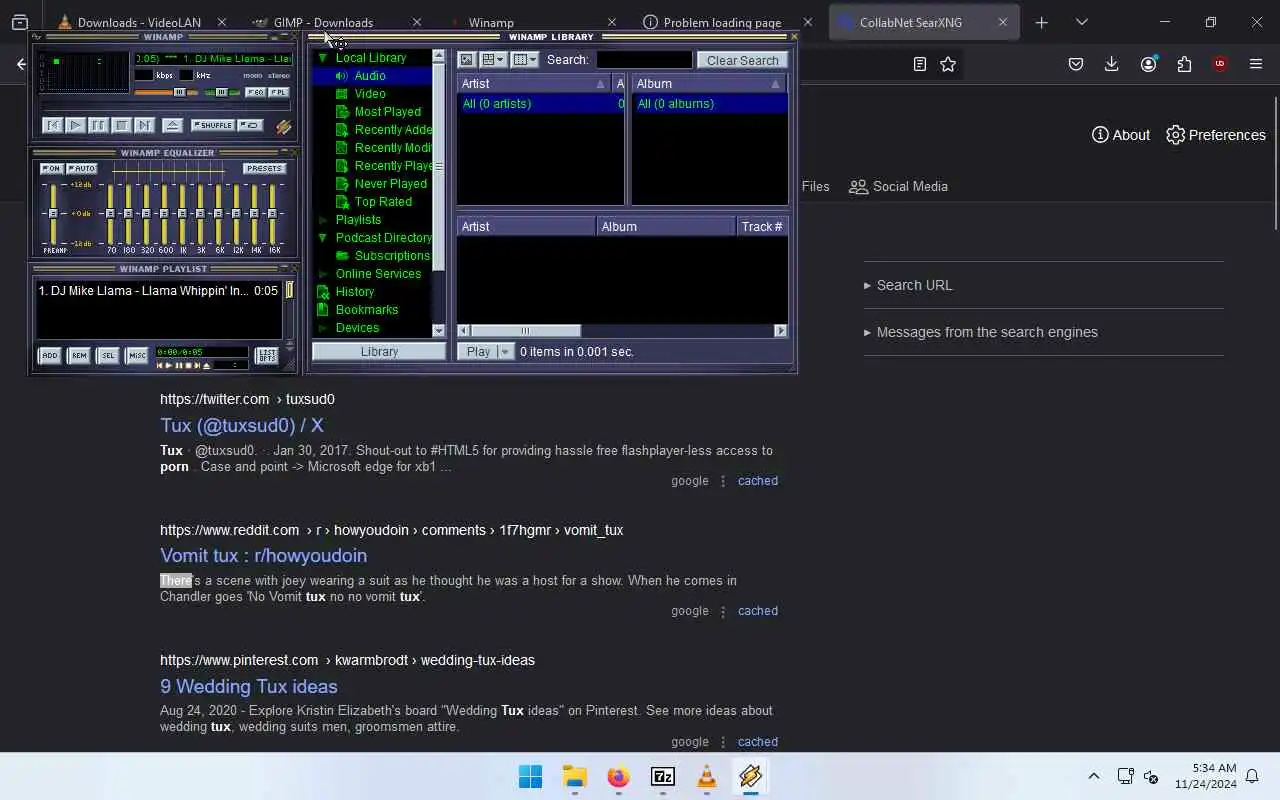Open browser downloads panel icon

click(x=1111, y=64)
